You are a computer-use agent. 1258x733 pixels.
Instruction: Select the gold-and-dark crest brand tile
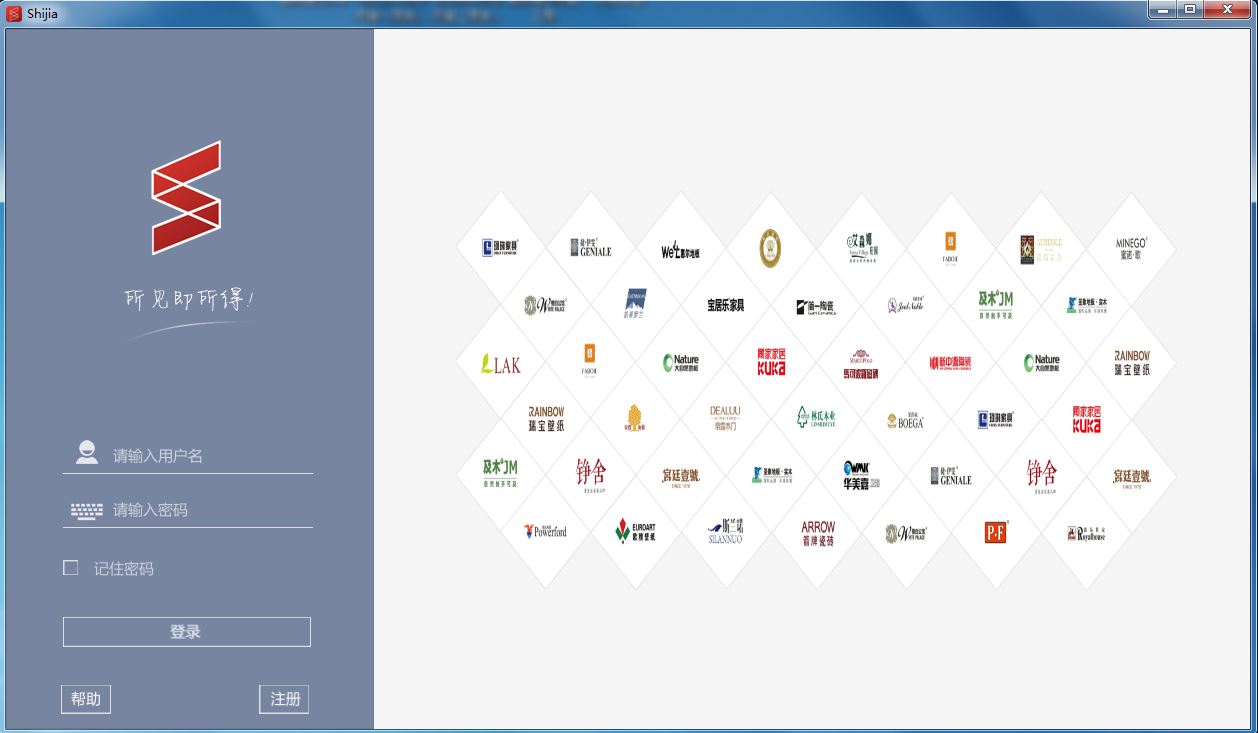pos(1041,249)
